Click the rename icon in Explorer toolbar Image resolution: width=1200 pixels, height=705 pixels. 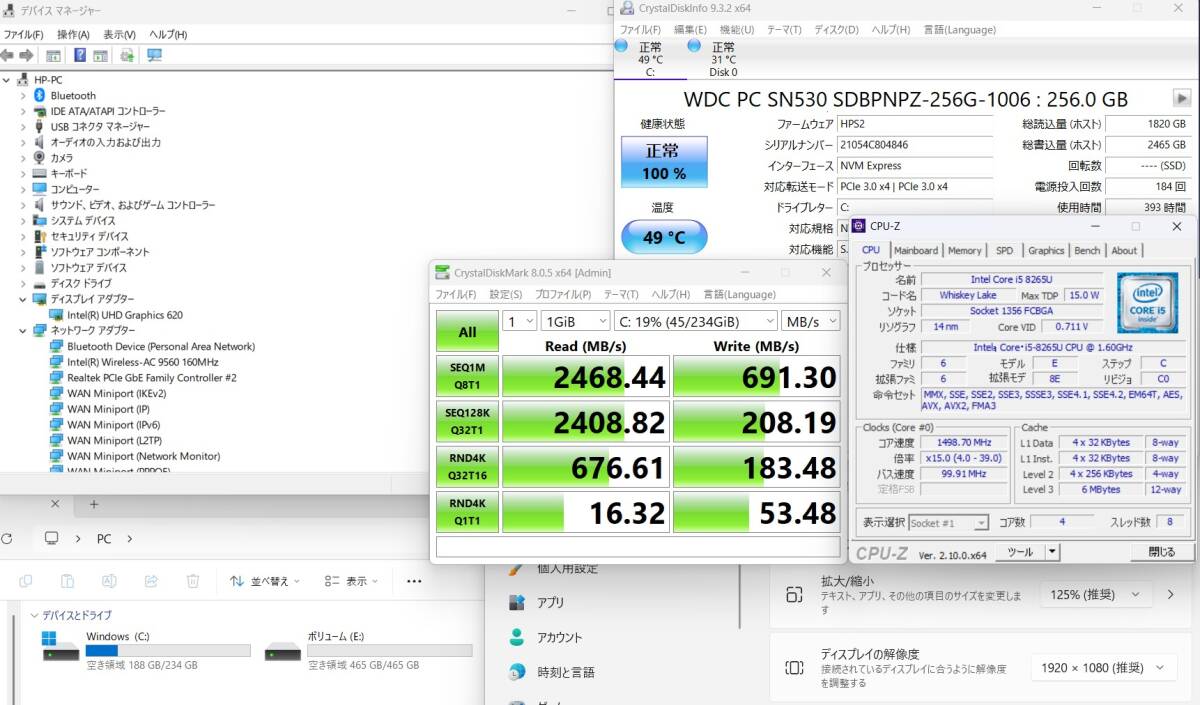point(109,581)
